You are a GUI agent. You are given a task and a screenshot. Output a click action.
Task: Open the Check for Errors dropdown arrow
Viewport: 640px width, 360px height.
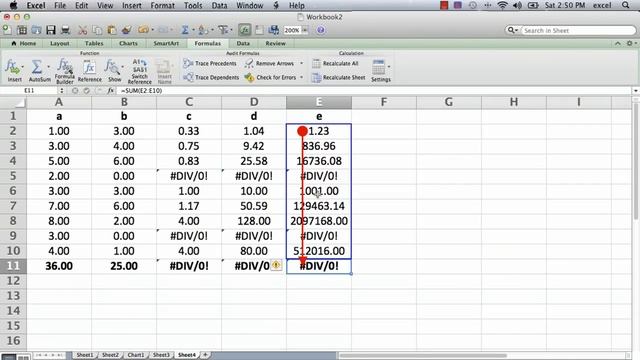pos(302,77)
